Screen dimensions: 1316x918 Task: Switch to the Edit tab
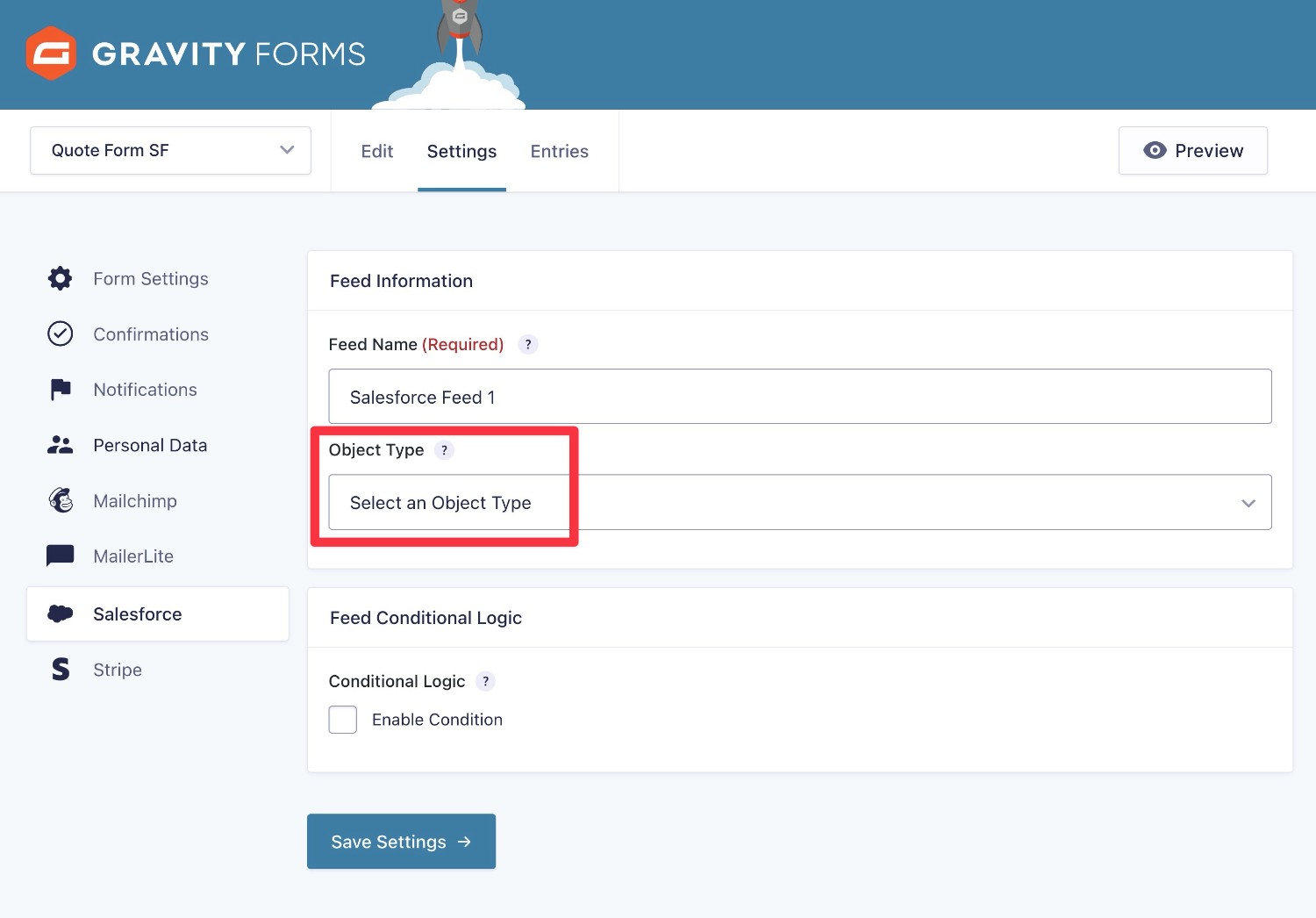[x=377, y=151]
